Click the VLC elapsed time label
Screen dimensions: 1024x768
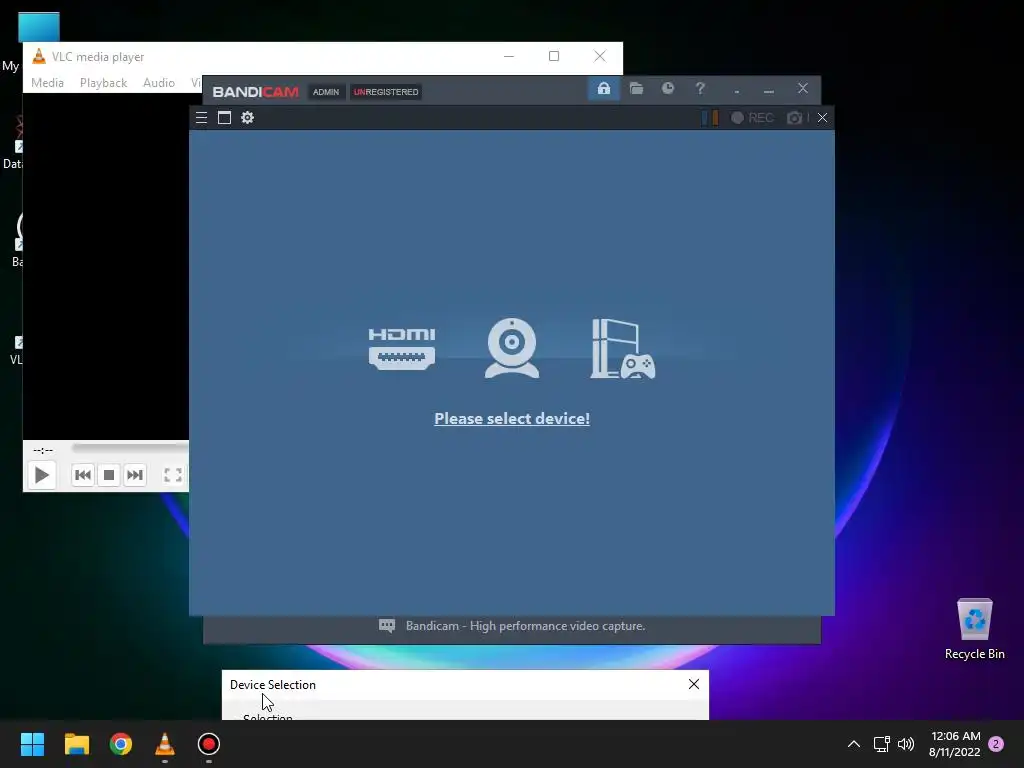43,450
